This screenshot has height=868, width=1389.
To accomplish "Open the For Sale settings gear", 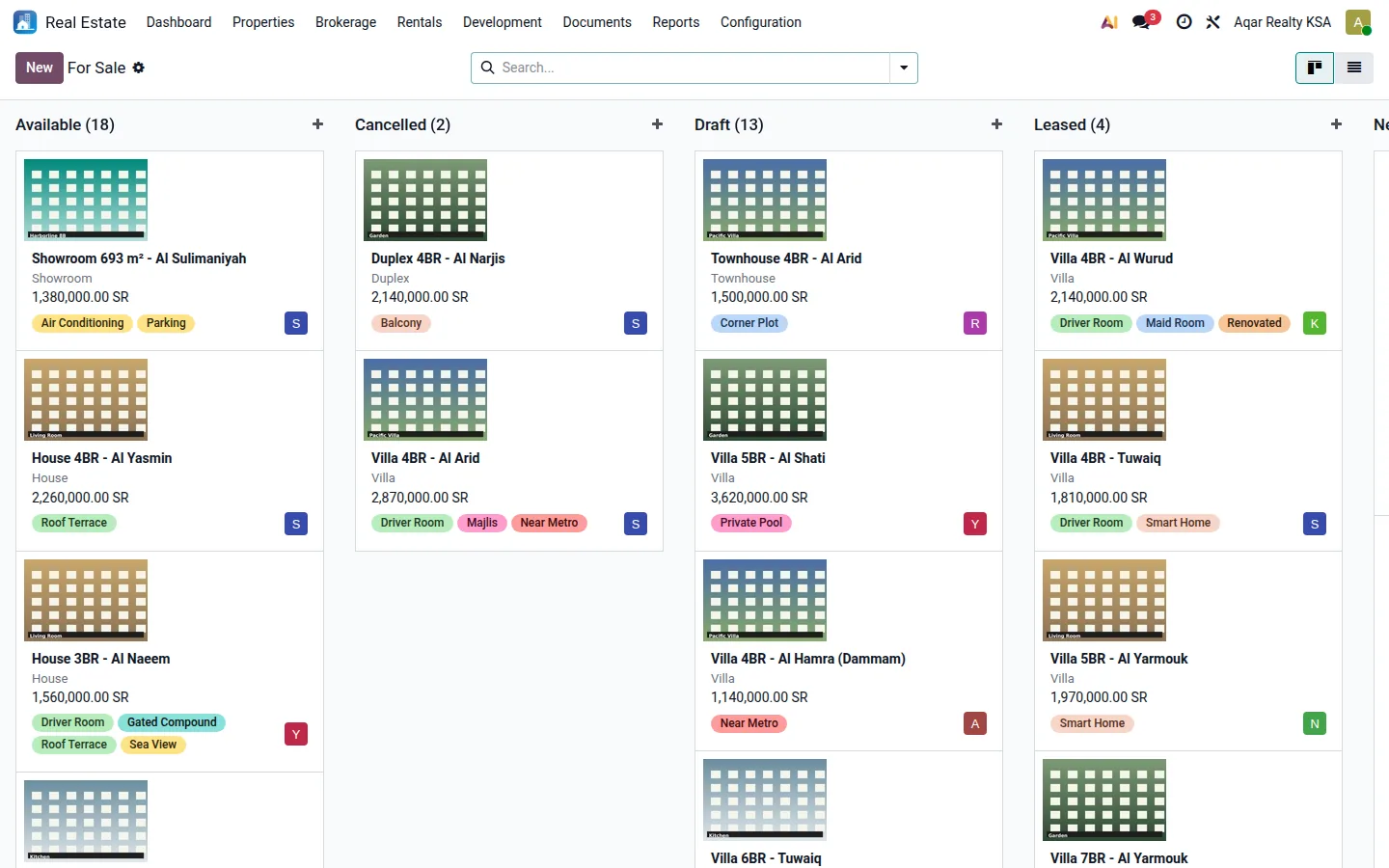I will (x=139, y=68).
